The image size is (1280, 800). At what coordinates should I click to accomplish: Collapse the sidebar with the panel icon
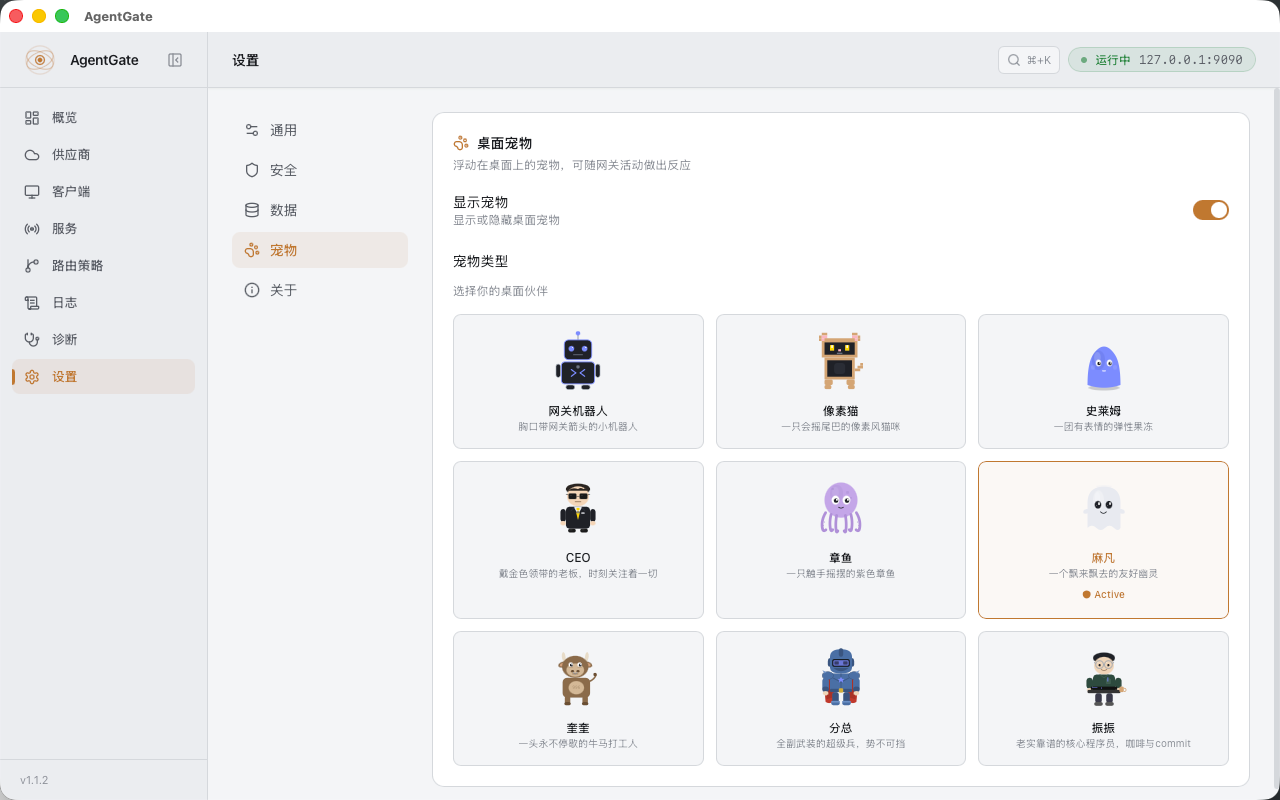175,60
